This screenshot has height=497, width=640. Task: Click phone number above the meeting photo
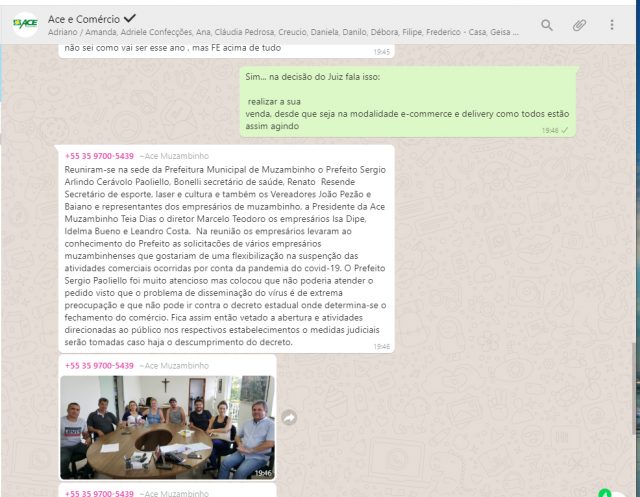point(100,366)
